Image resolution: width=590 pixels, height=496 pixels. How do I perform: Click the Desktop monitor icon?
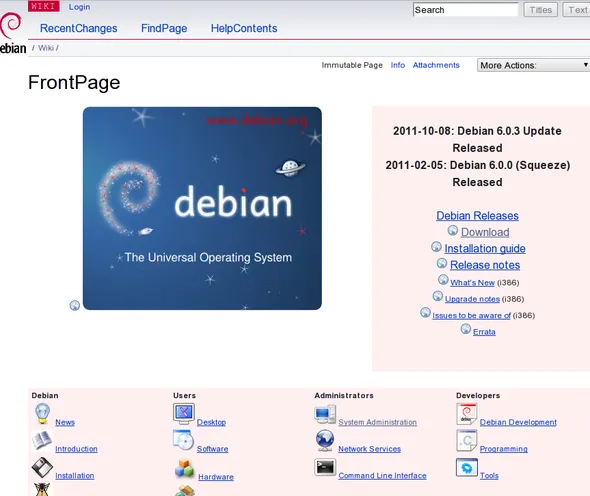point(184,413)
